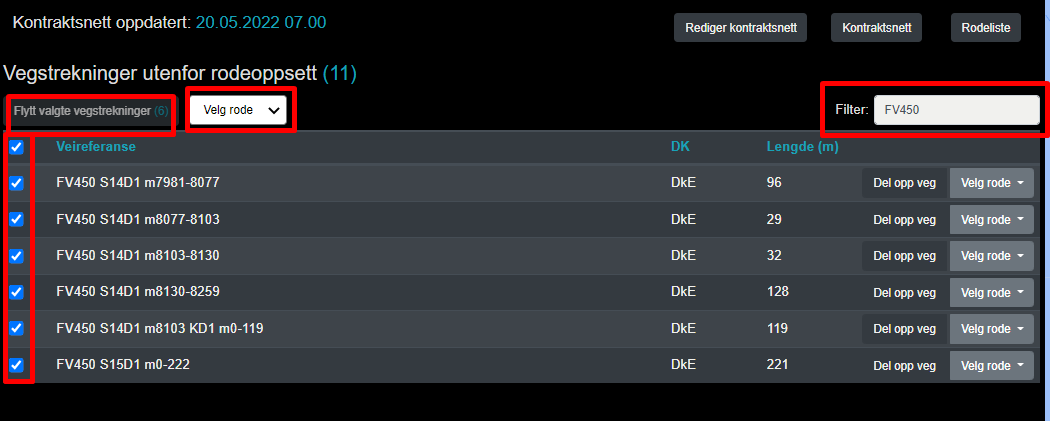
Task: Click the Filter text field
Action: click(956, 110)
